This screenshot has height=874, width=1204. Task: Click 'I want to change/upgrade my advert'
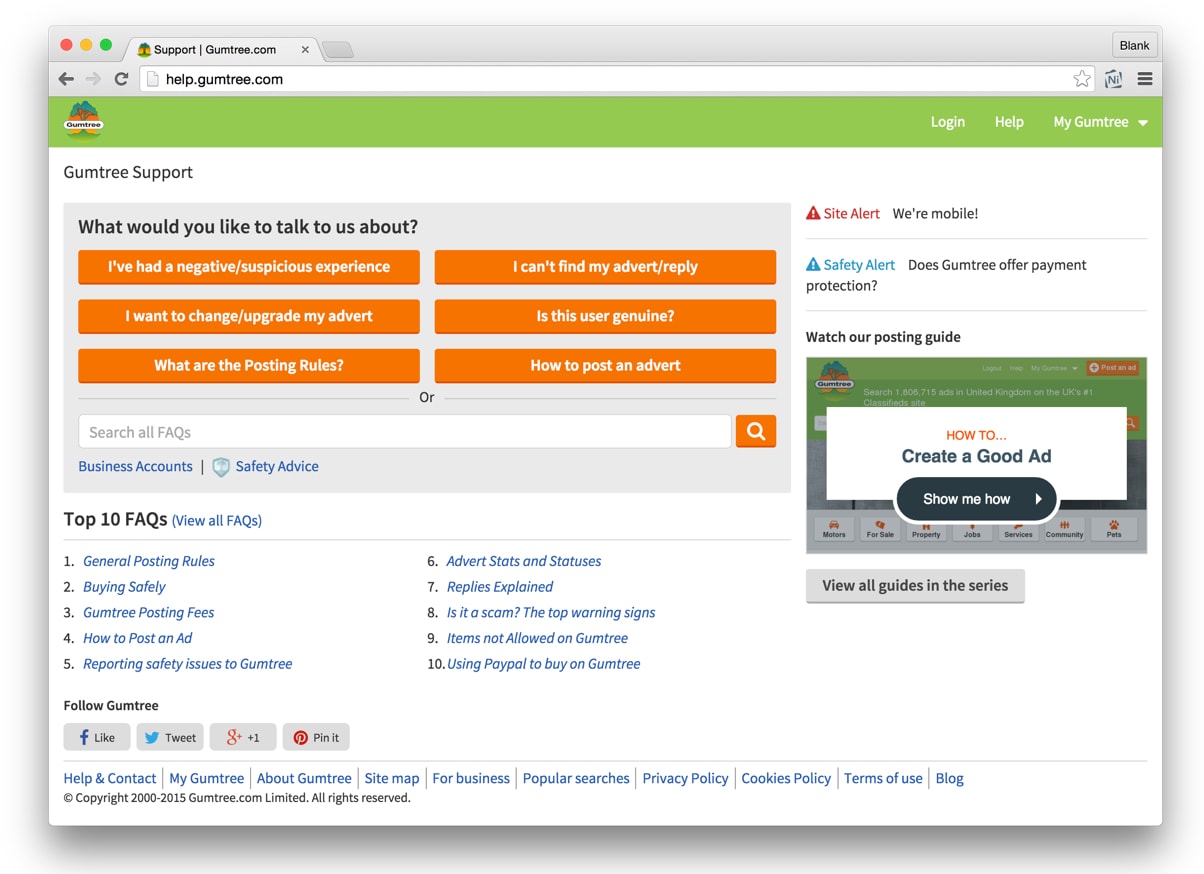(249, 316)
